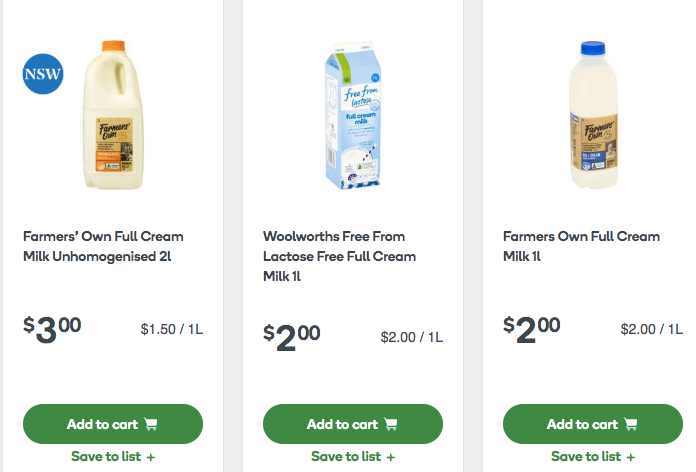Click the $3.00 price of Farmers' Own 2l
Viewport: 696px width, 472px height.
(x=53, y=329)
